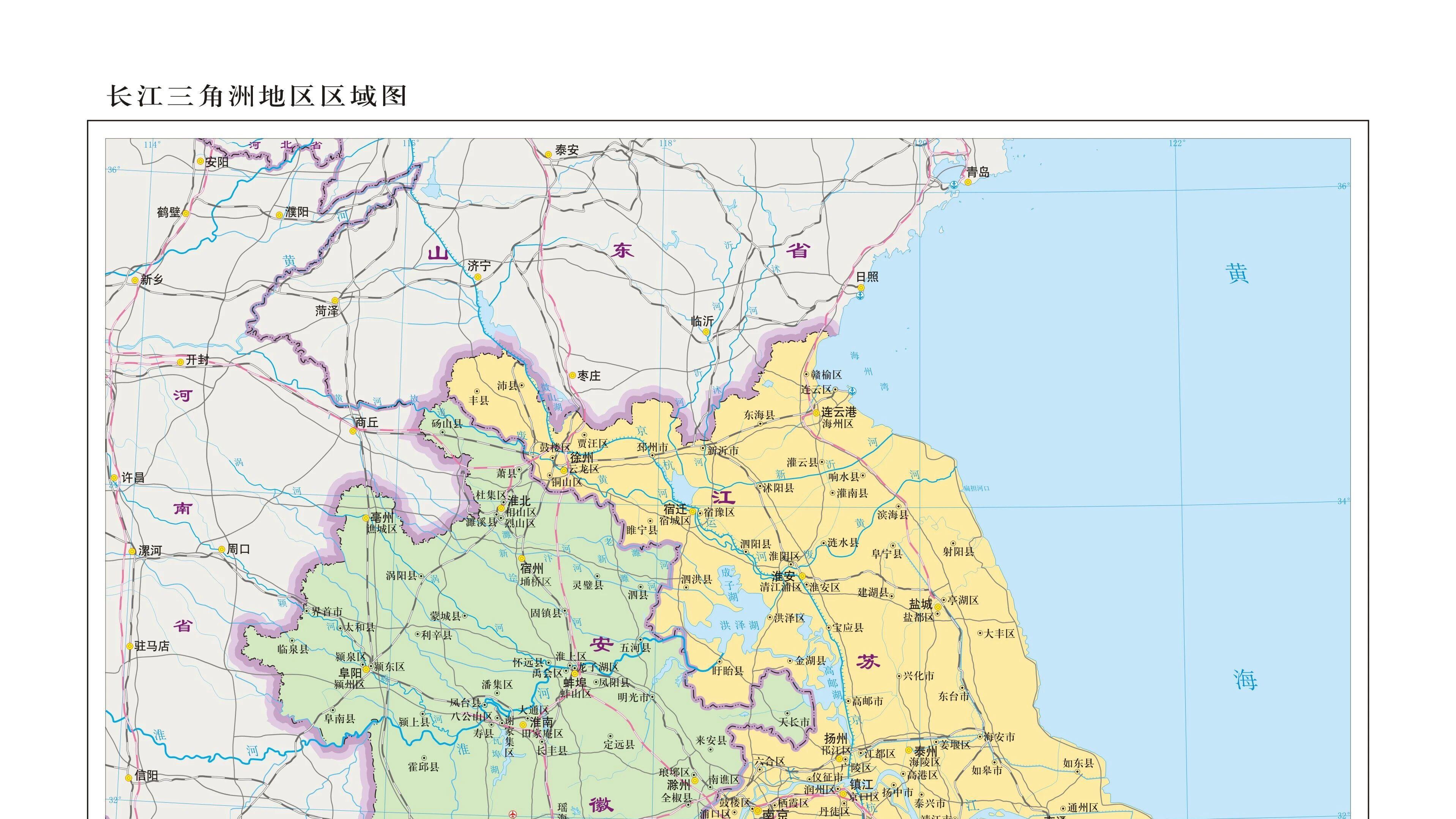Click the 淮安 city marker circle
1456x819 pixels.
802,576
